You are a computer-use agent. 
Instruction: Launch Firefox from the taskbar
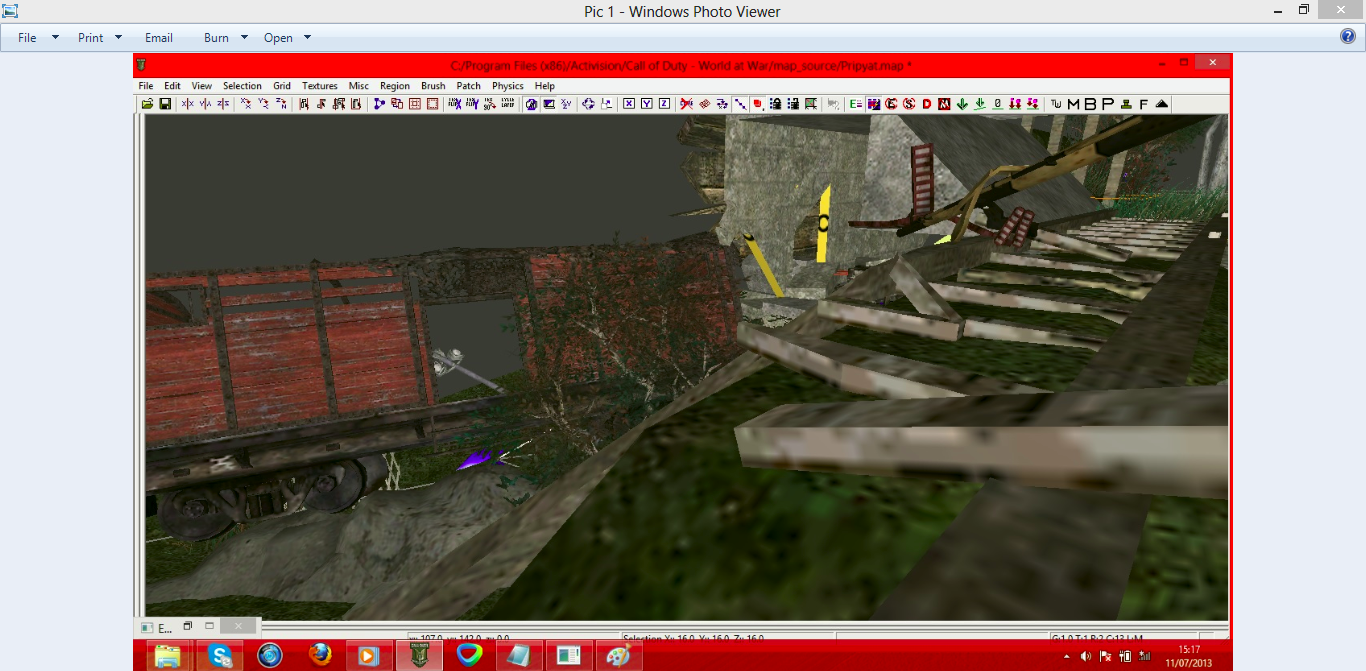pos(320,655)
